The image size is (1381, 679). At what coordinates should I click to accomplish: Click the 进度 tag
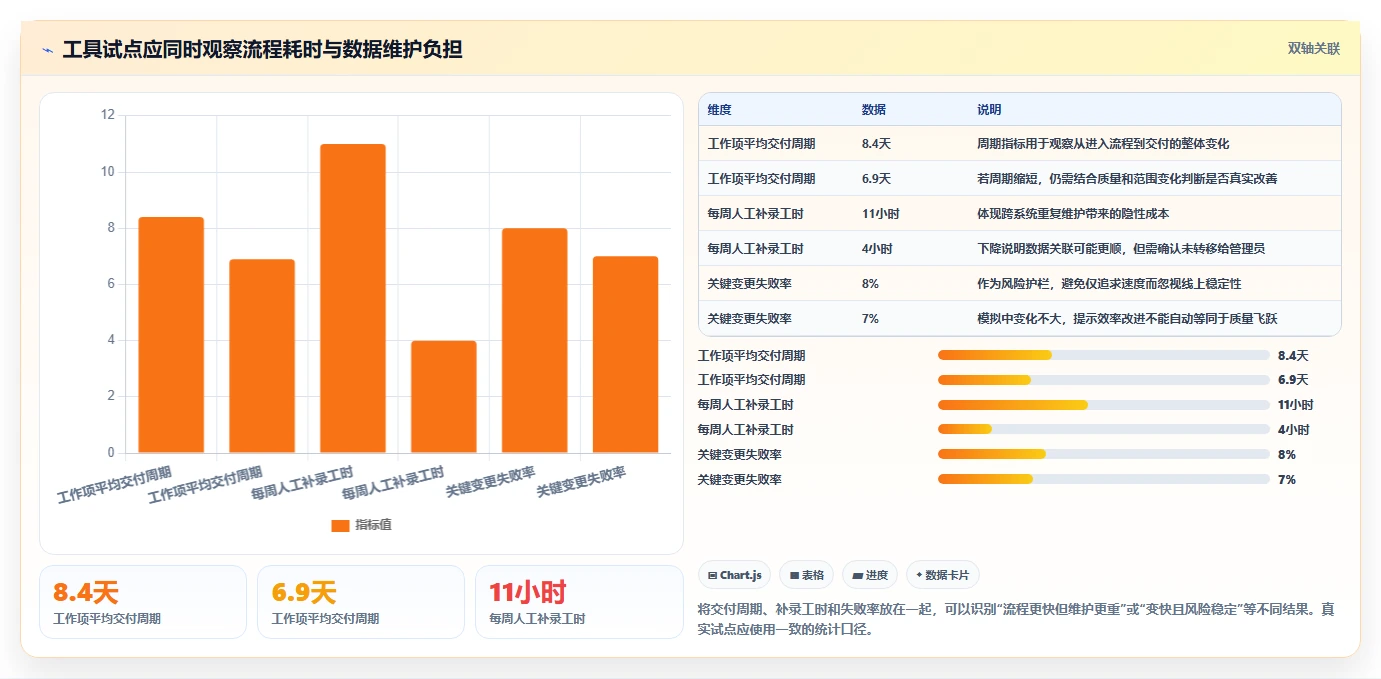point(870,575)
